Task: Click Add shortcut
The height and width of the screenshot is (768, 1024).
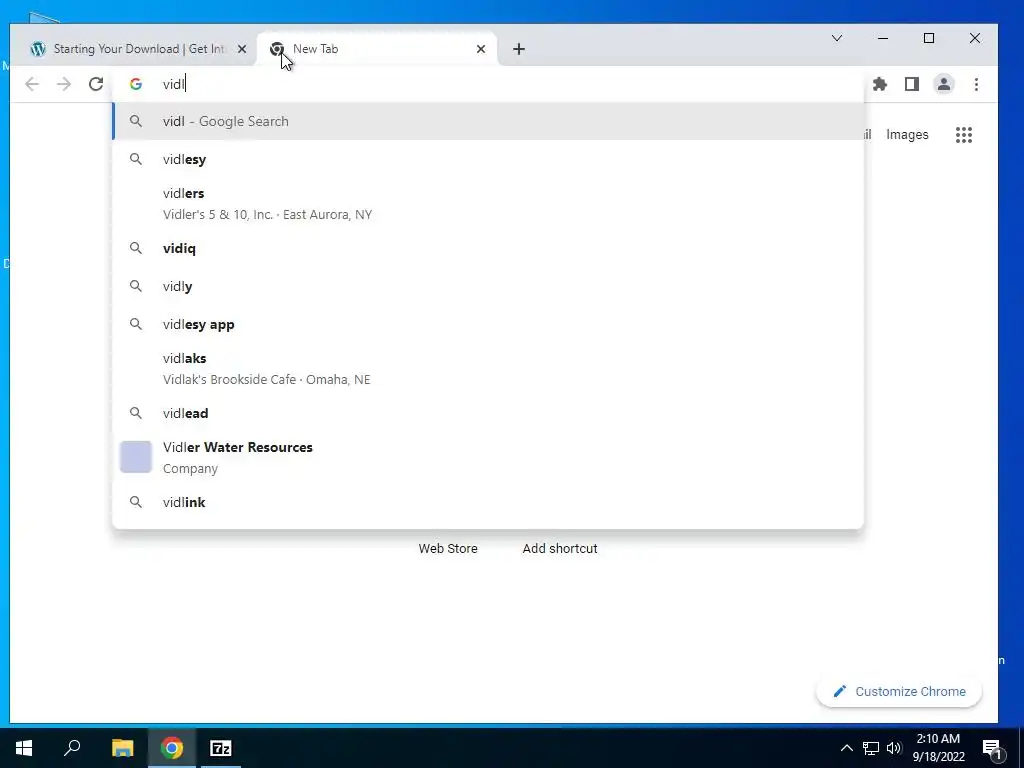Action: click(560, 549)
